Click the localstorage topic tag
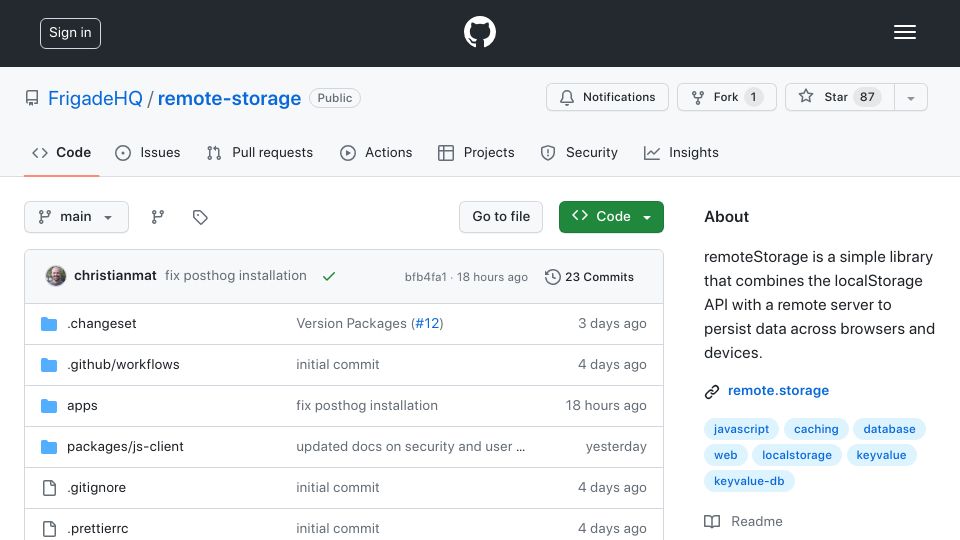This screenshot has height=540, width=960. [797, 455]
